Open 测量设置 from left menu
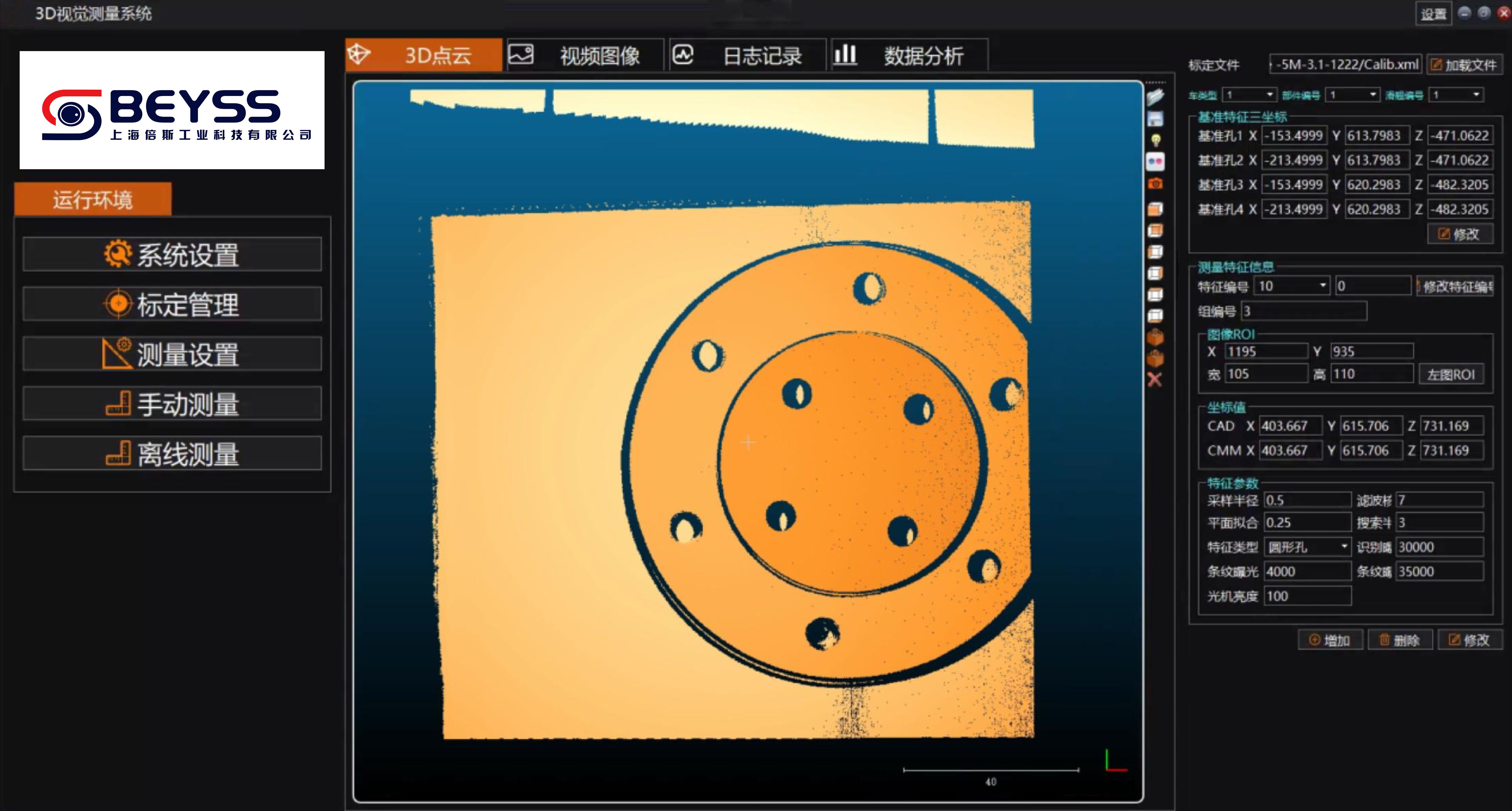Viewport: 1512px width, 811px height. point(172,354)
